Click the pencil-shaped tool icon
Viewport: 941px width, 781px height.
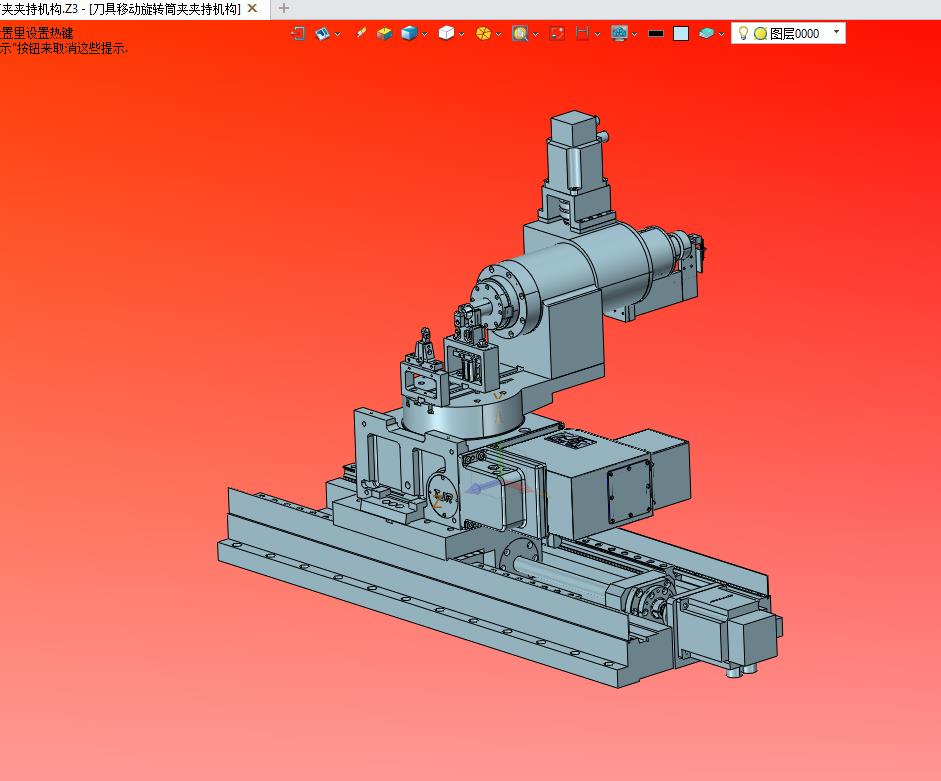361,33
